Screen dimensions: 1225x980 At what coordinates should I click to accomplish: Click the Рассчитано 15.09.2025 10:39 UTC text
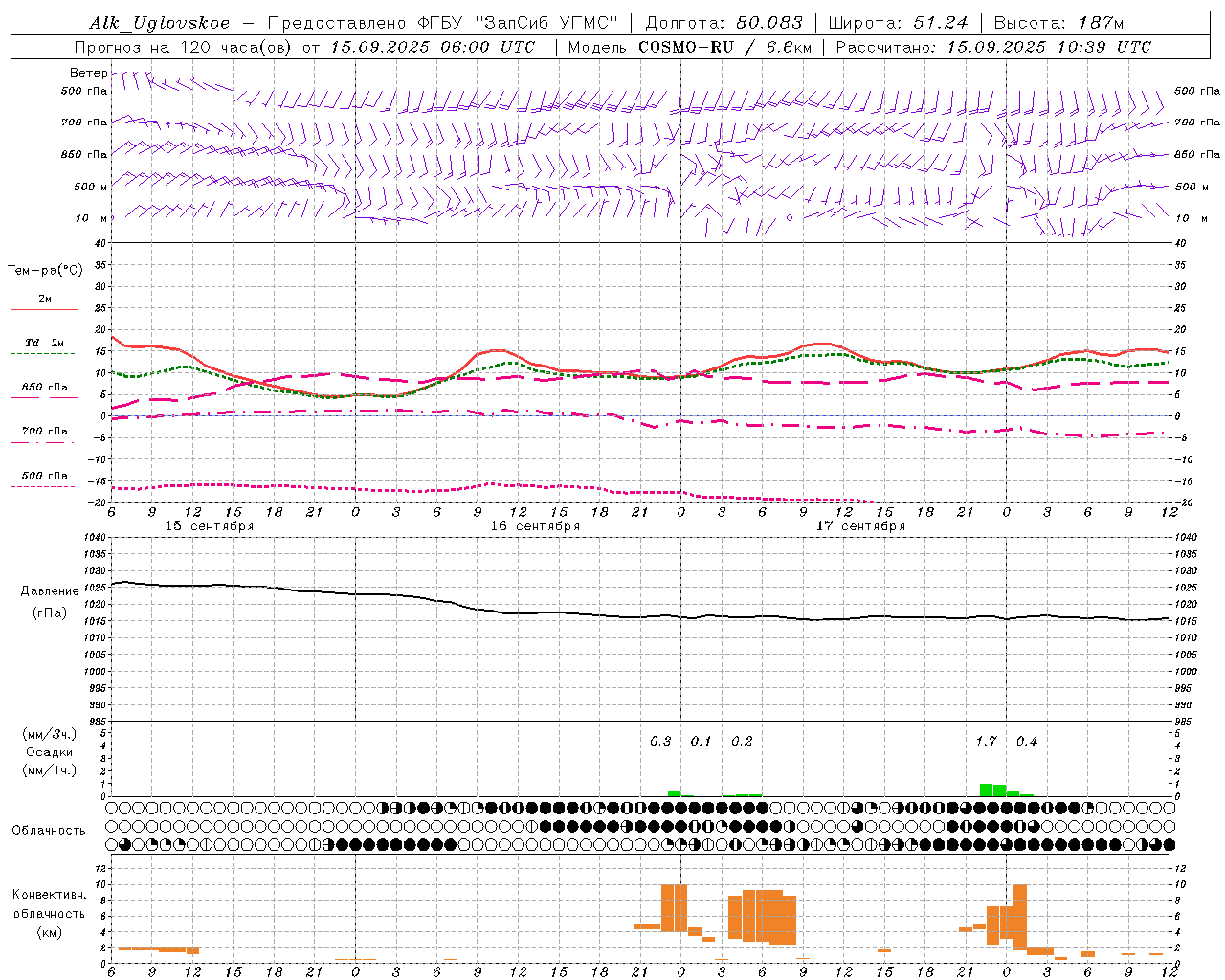coord(993,47)
